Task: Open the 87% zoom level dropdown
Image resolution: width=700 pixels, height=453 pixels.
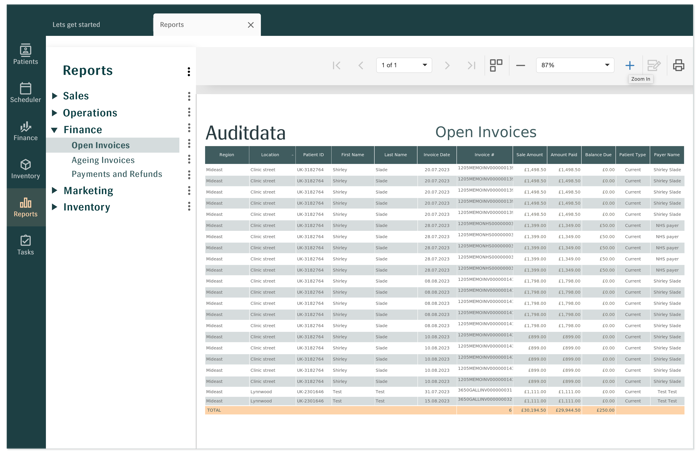Action: click(575, 65)
